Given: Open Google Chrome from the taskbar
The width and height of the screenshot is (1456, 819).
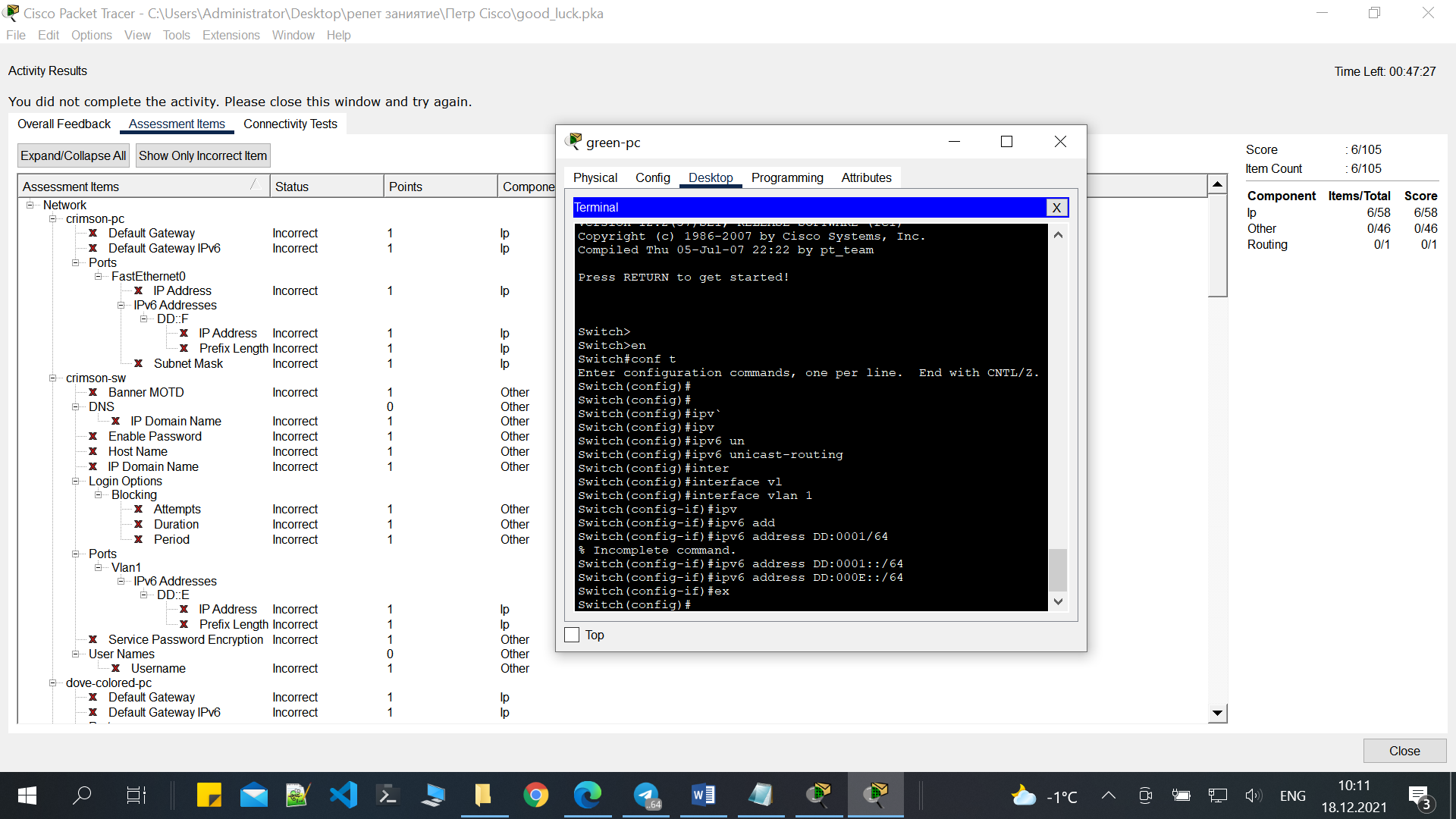Looking at the screenshot, I should [535, 795].
